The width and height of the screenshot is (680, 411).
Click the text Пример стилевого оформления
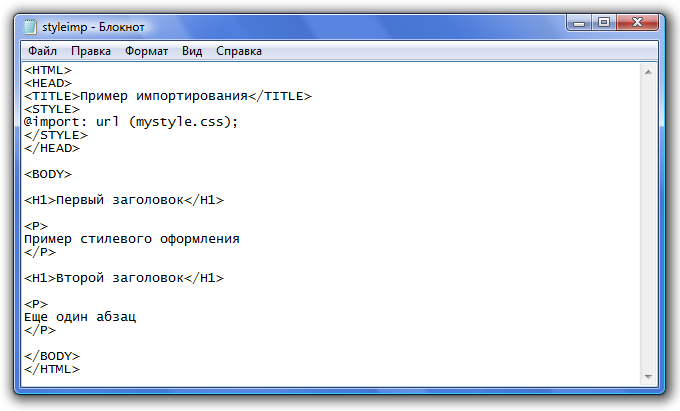(x=132, y=239)
